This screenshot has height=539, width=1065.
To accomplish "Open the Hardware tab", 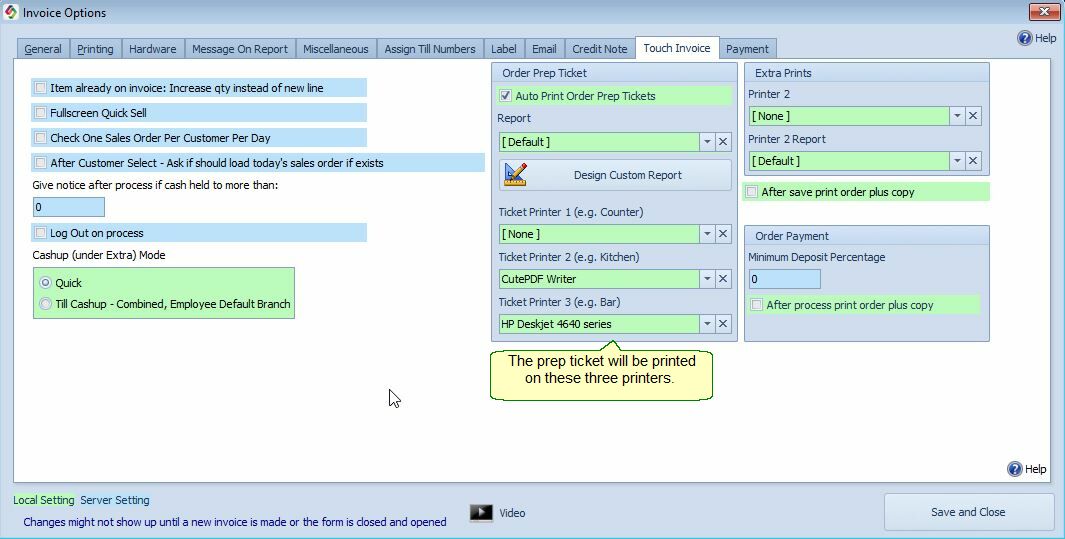I will click(153, 49).
